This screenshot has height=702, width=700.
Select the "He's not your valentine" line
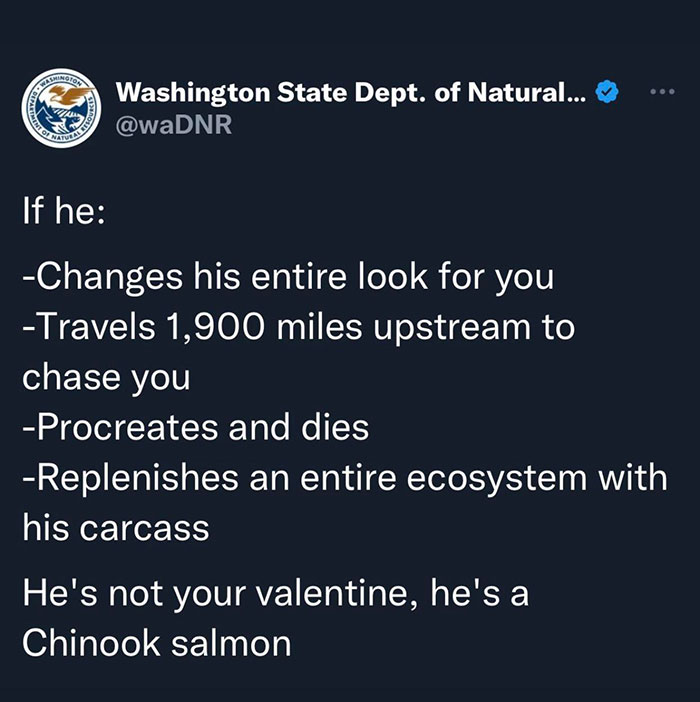(x=276, y=594)
